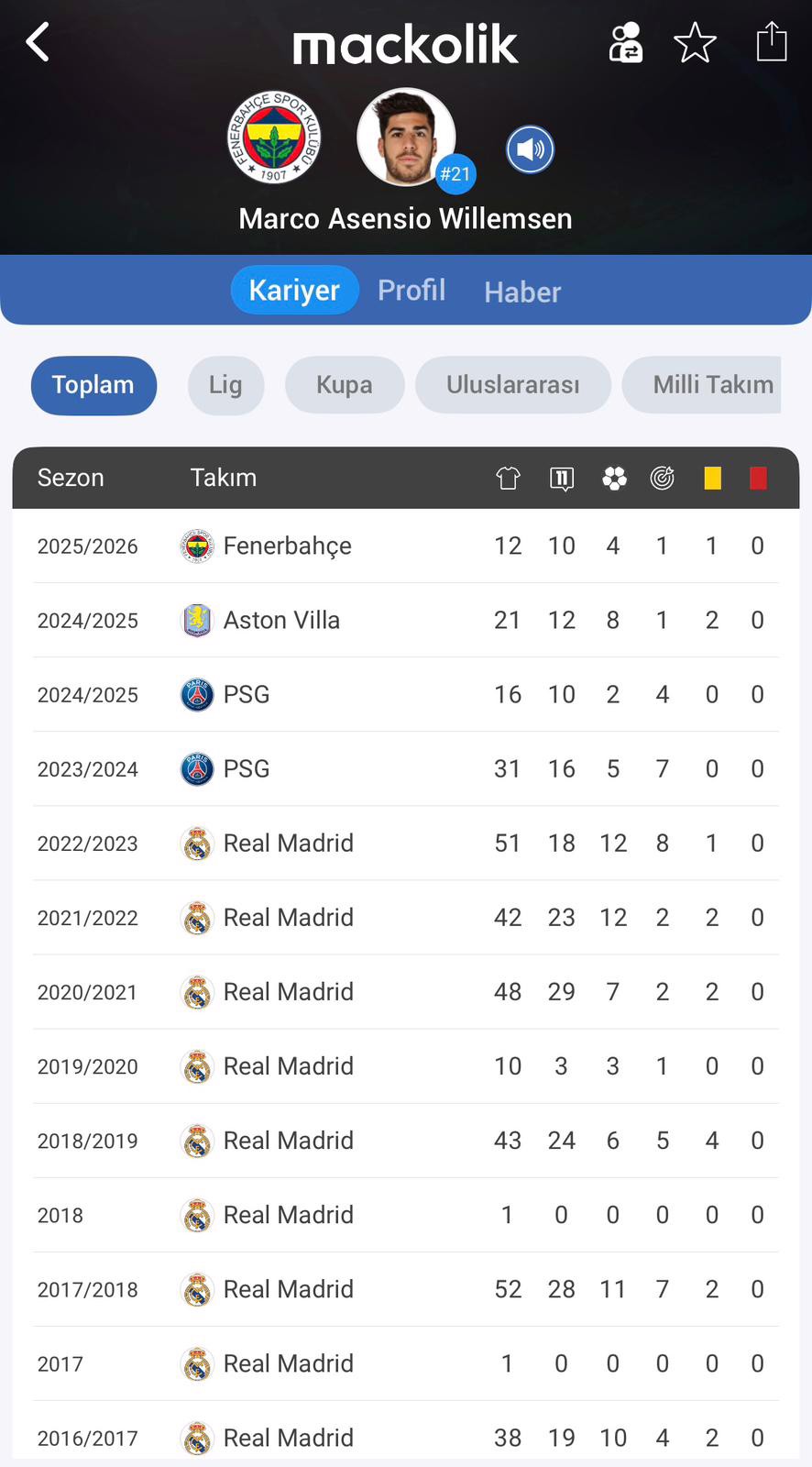This screenshot has height=1467, width=812.
Task: Tap the assists target icon column header
Action: [662, 478]
